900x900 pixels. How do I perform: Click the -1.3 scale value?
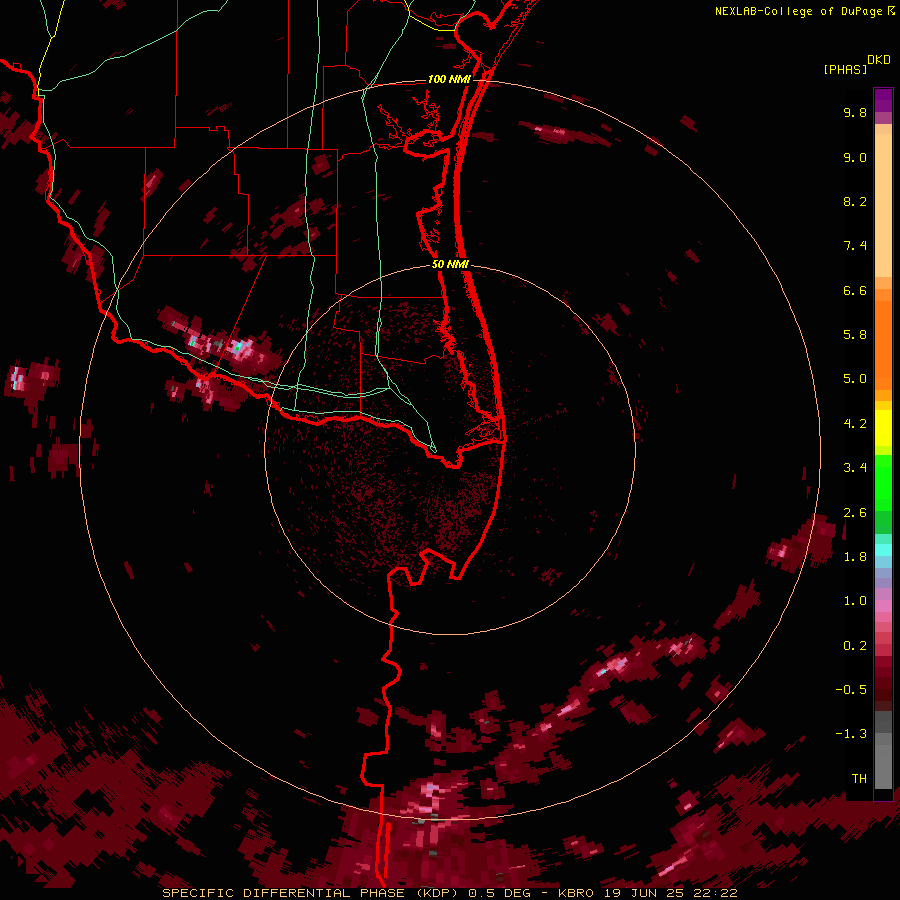(x=851, y=734)
